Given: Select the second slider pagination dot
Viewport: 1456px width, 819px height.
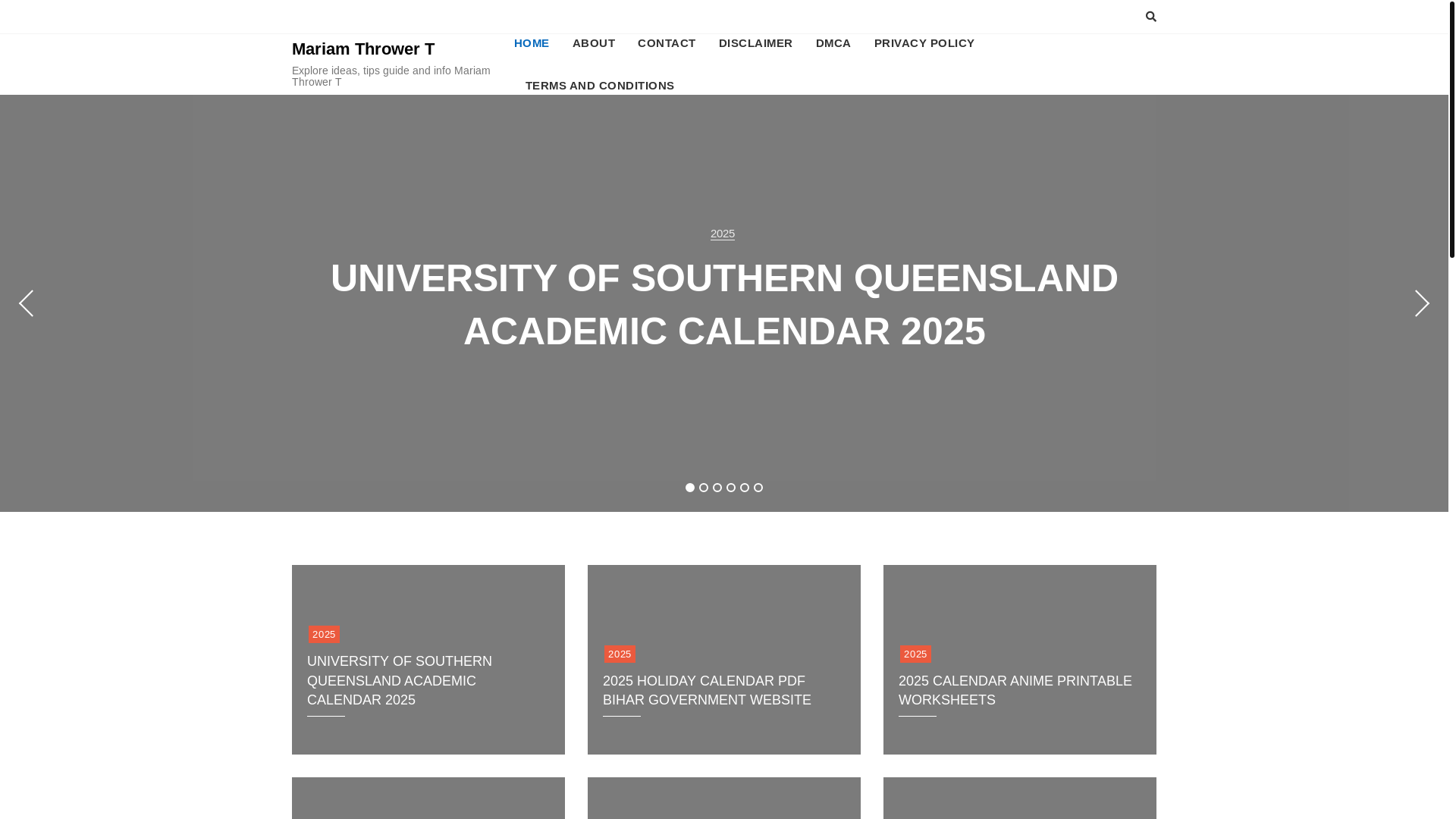Looking at the screenshot, I should click(704, 488).
